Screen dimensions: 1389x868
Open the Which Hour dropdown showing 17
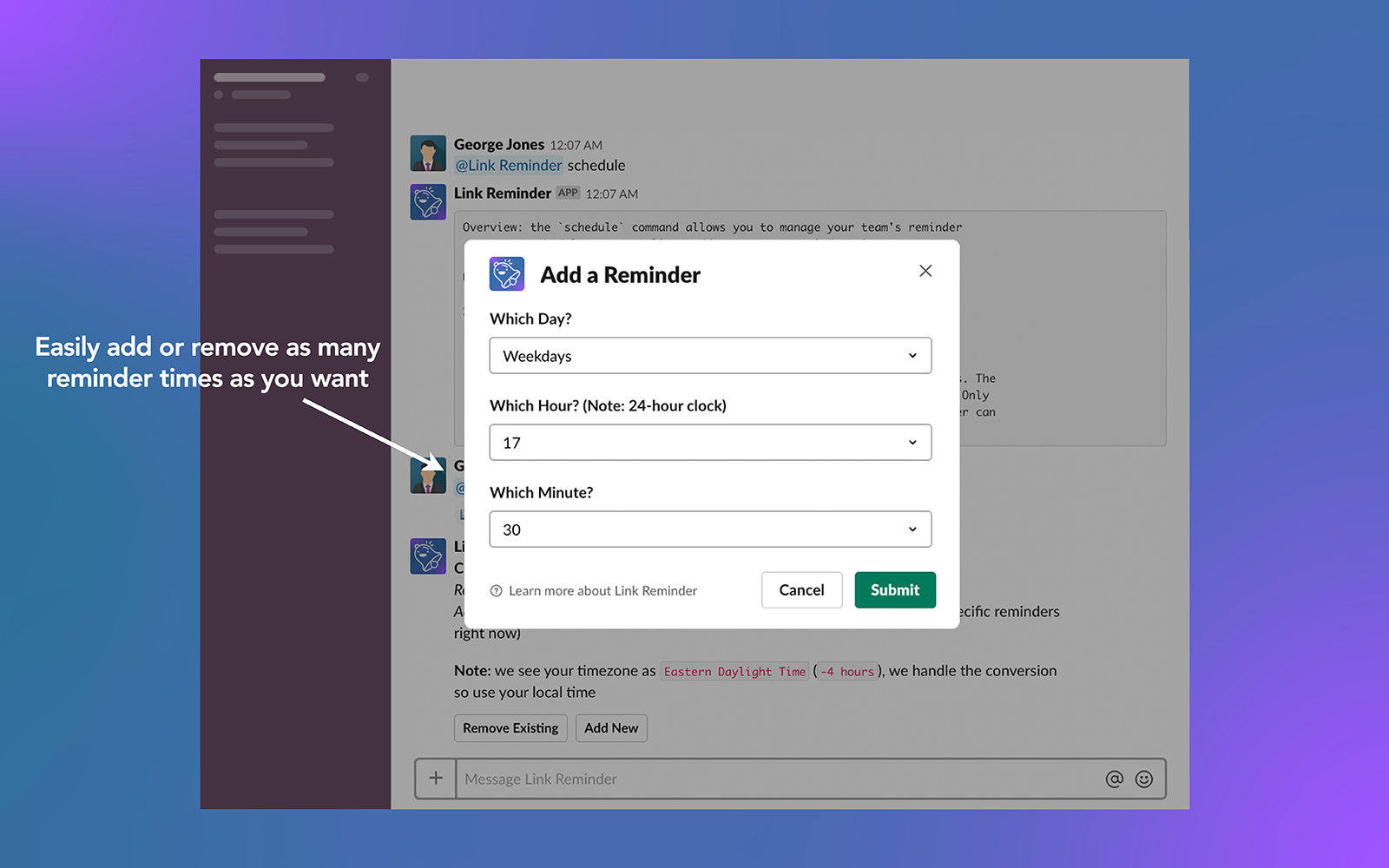710,442
